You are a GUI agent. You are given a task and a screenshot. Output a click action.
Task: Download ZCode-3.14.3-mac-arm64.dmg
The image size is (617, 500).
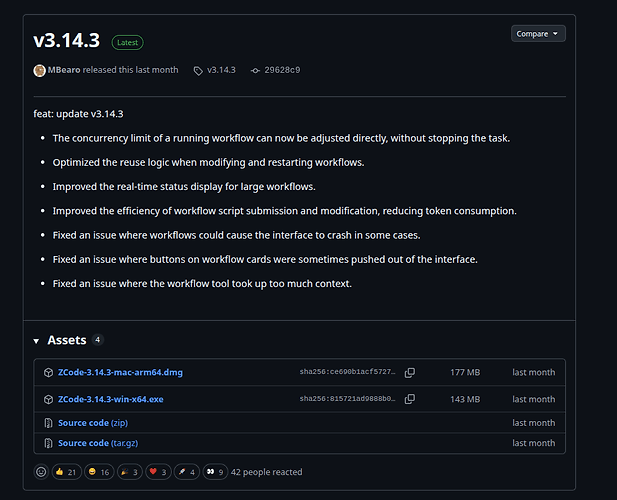click(x=120, y=372)
